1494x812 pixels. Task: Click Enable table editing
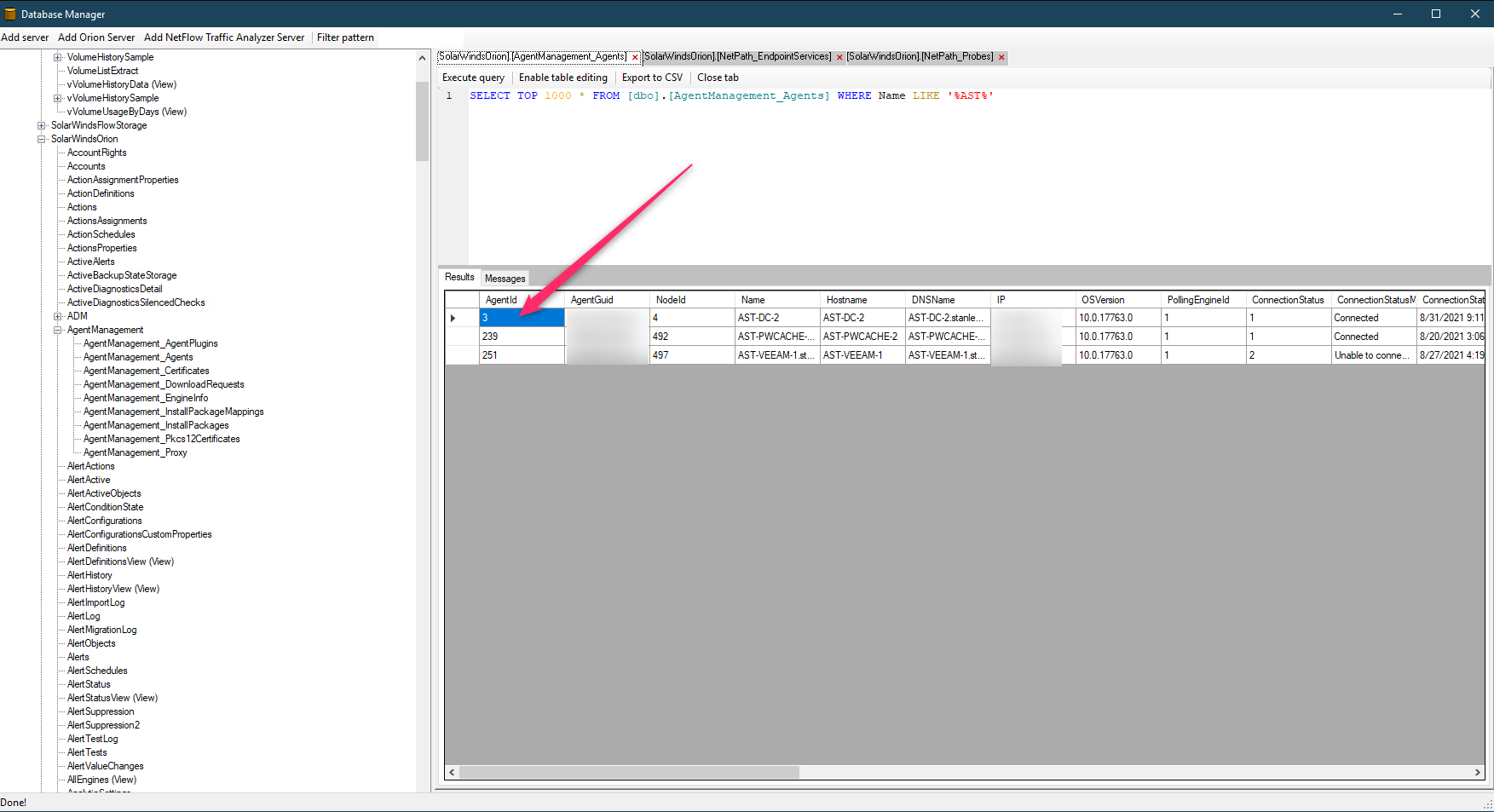(x=563, y=78)
